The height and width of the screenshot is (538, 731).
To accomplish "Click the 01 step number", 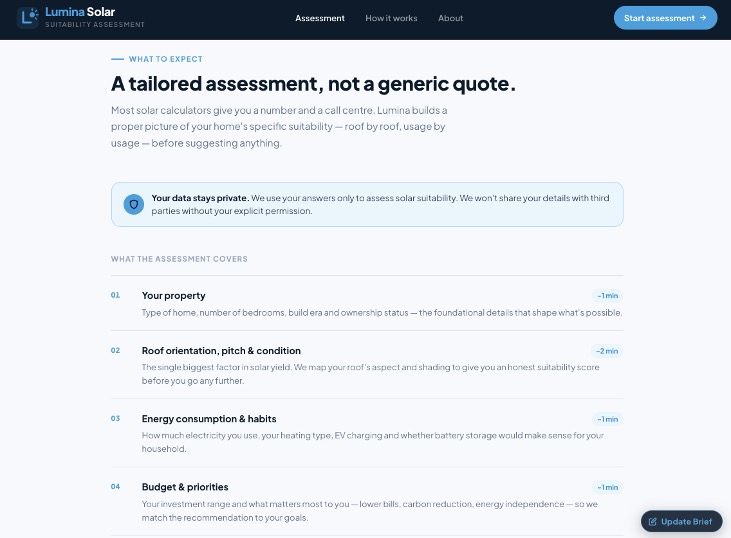I will (115, 295).
